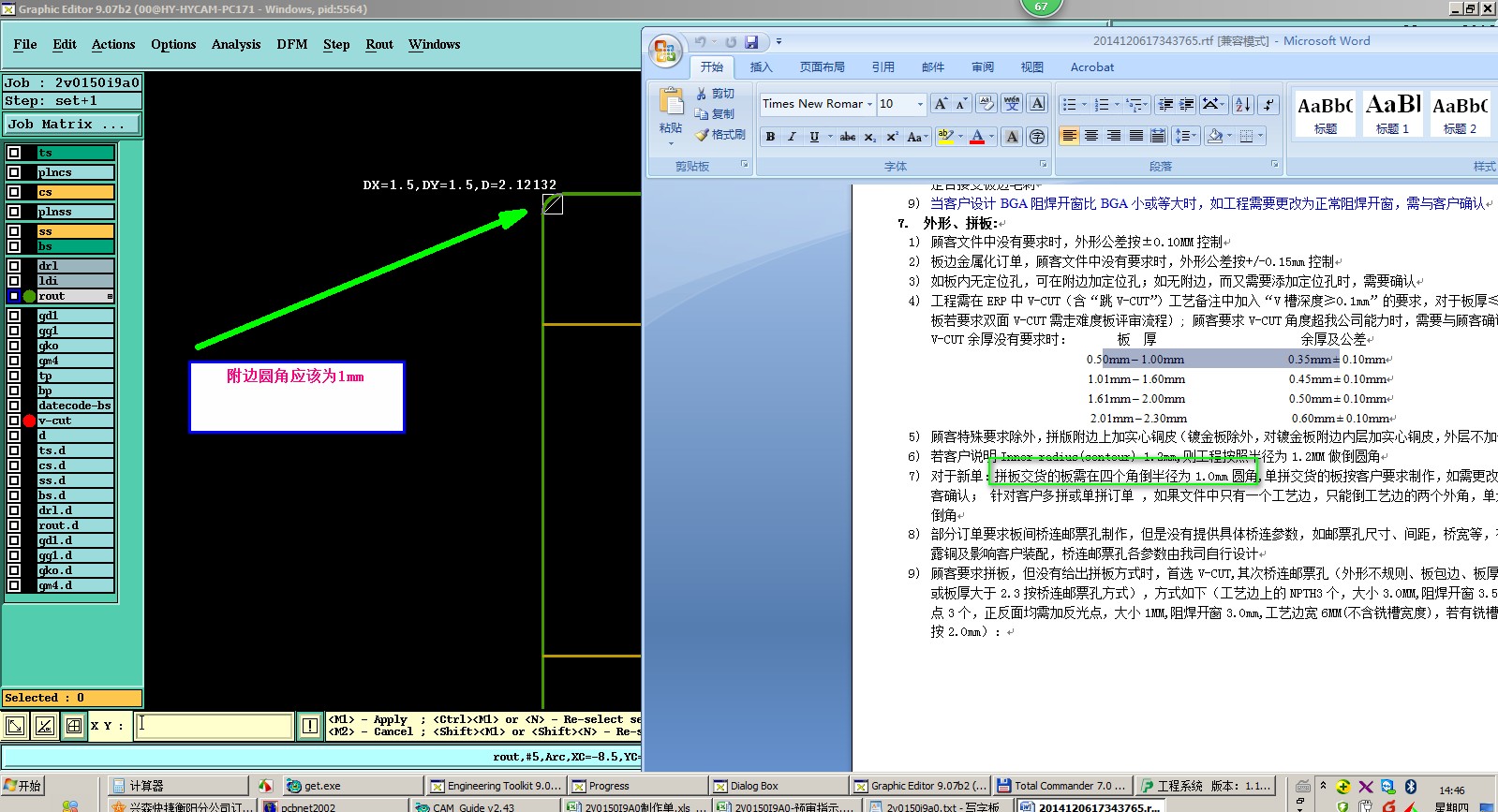The width and height of the screenshot is (1498, 812).
Task: Apply subscript formatting
Action: (x=870, y=137)
